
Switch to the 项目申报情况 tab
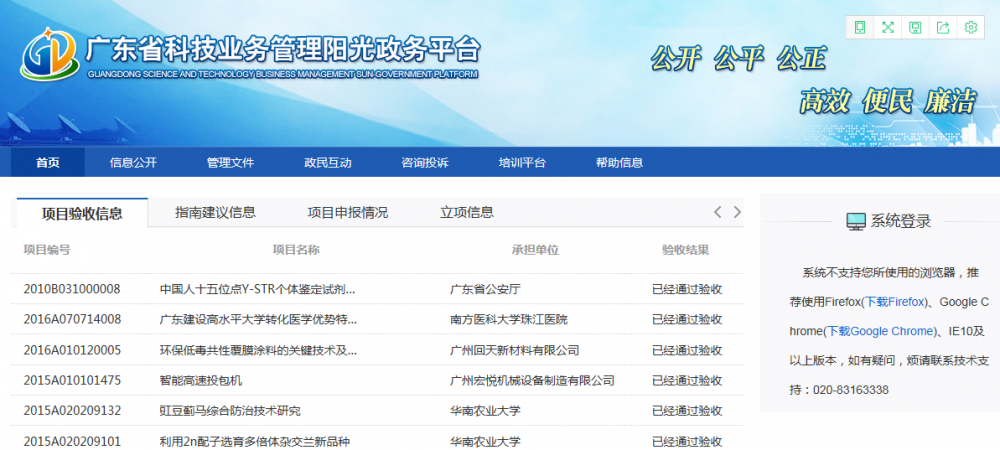pyautogui.click(x=347, y=212)
